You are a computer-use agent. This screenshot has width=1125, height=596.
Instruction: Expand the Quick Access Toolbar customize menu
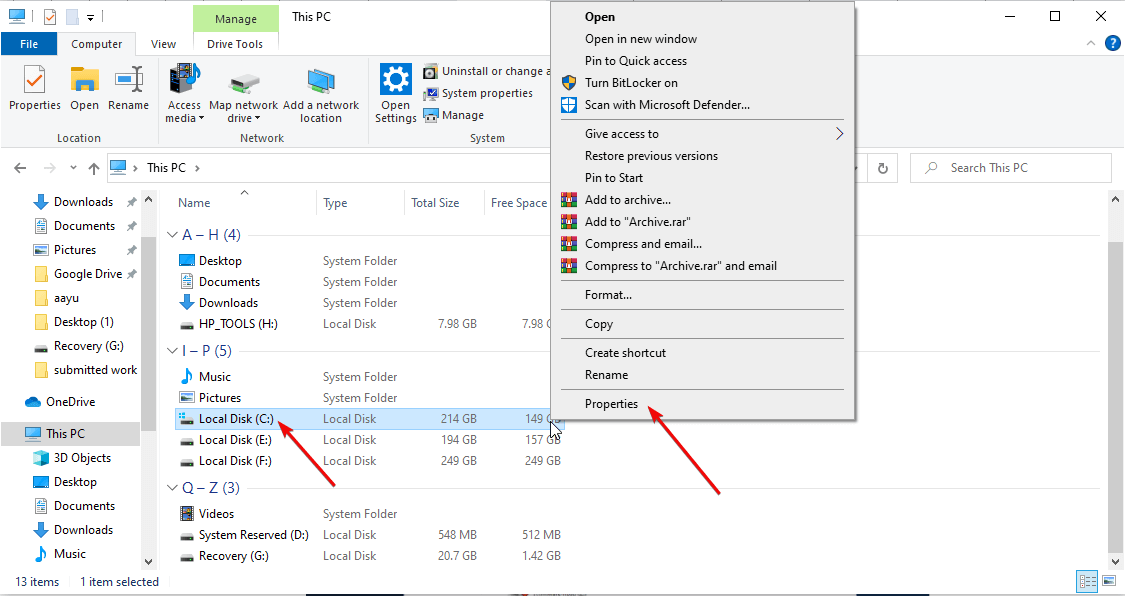(x=90, y=15)
